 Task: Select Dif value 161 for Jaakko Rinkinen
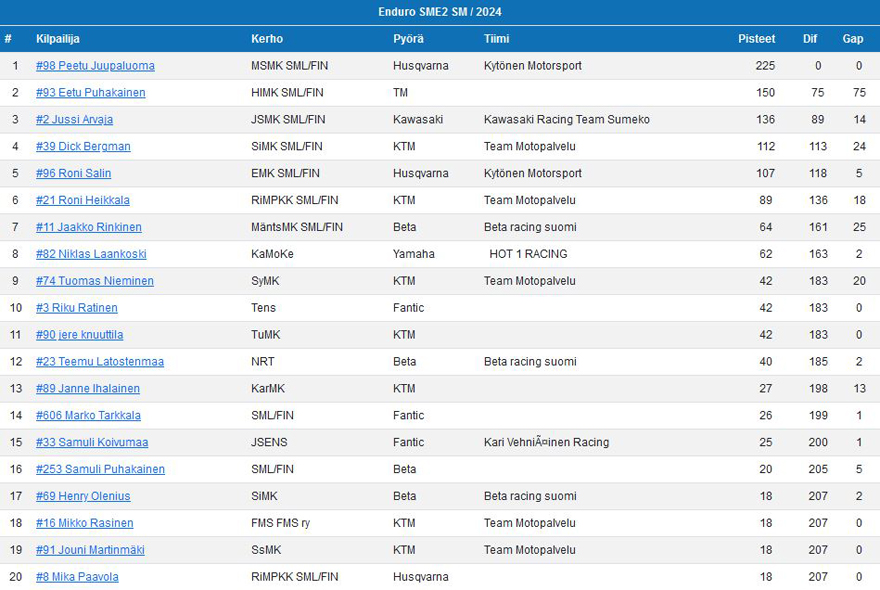point(818,227)
